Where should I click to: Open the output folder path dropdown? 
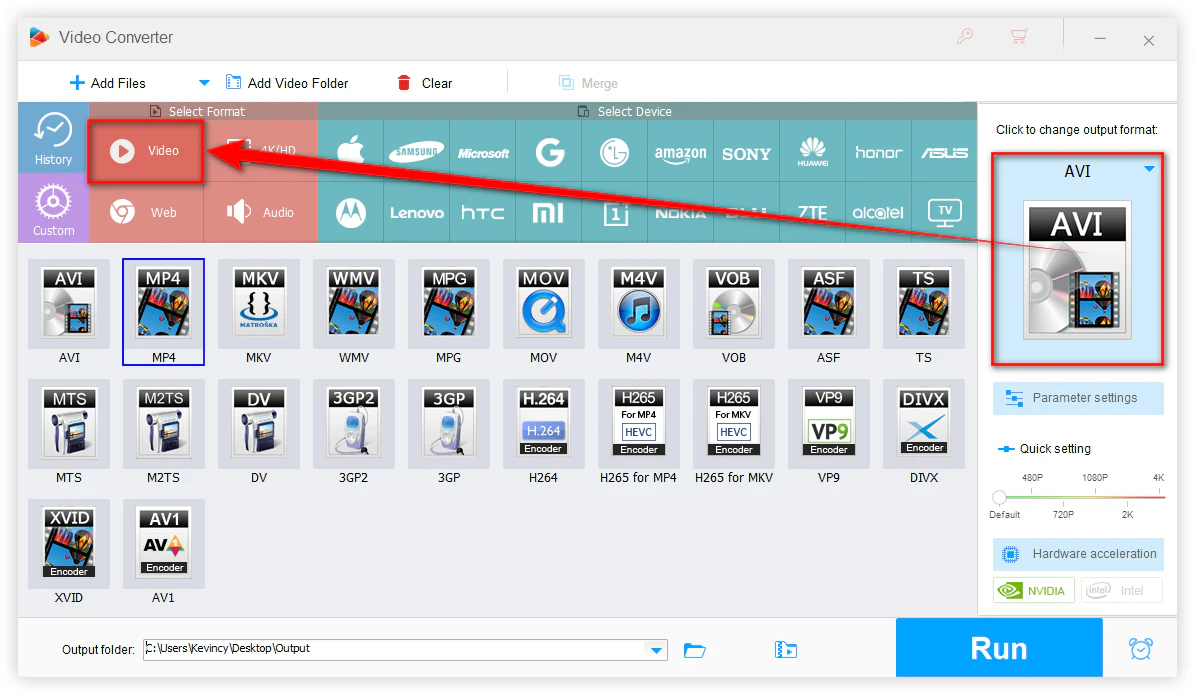pos(657,650)
